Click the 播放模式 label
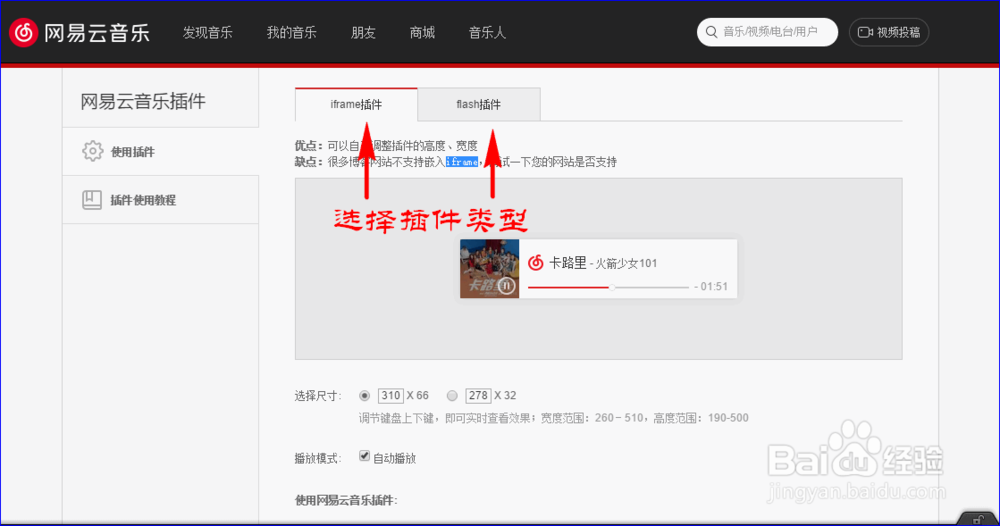 coord(318,458)
